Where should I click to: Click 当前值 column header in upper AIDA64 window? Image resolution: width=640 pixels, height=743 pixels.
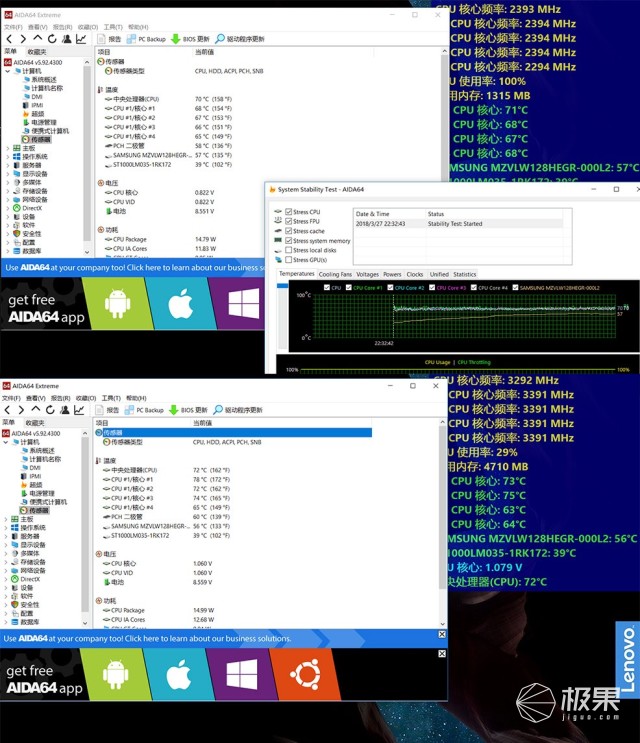pyautogui.click(x=205, y=52)
